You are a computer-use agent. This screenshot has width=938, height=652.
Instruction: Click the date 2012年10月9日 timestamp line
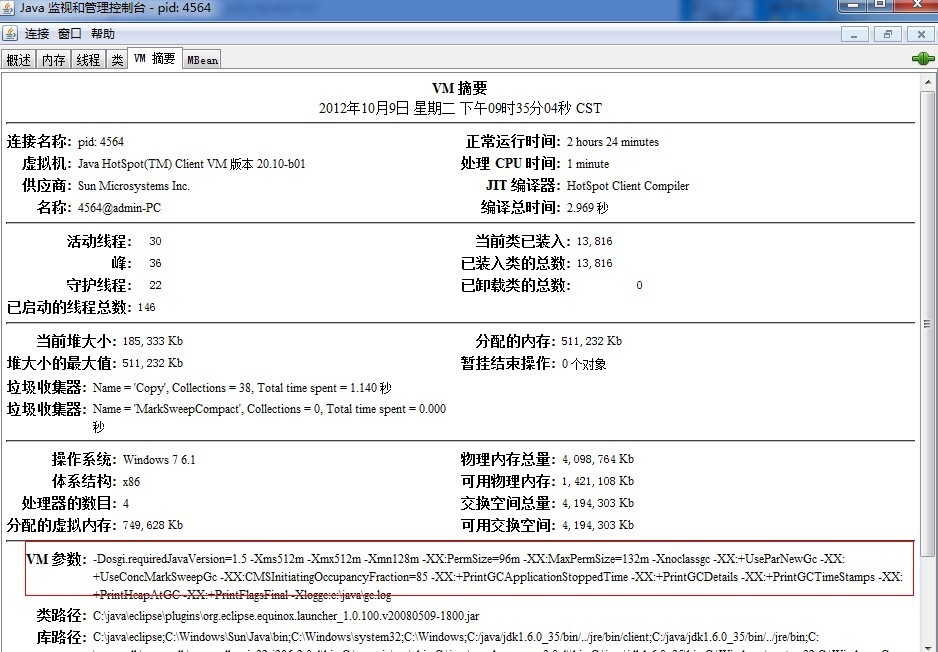[x=460, y=108]
